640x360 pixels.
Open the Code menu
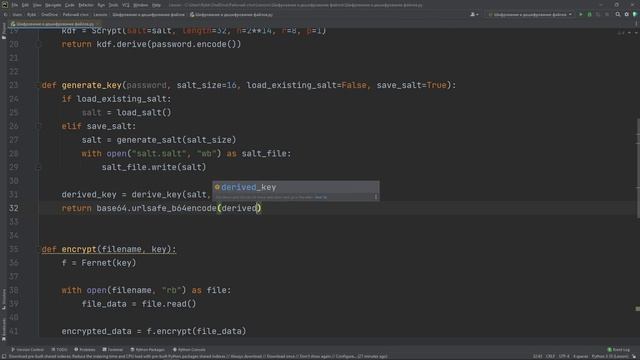(x=70, y=5)
